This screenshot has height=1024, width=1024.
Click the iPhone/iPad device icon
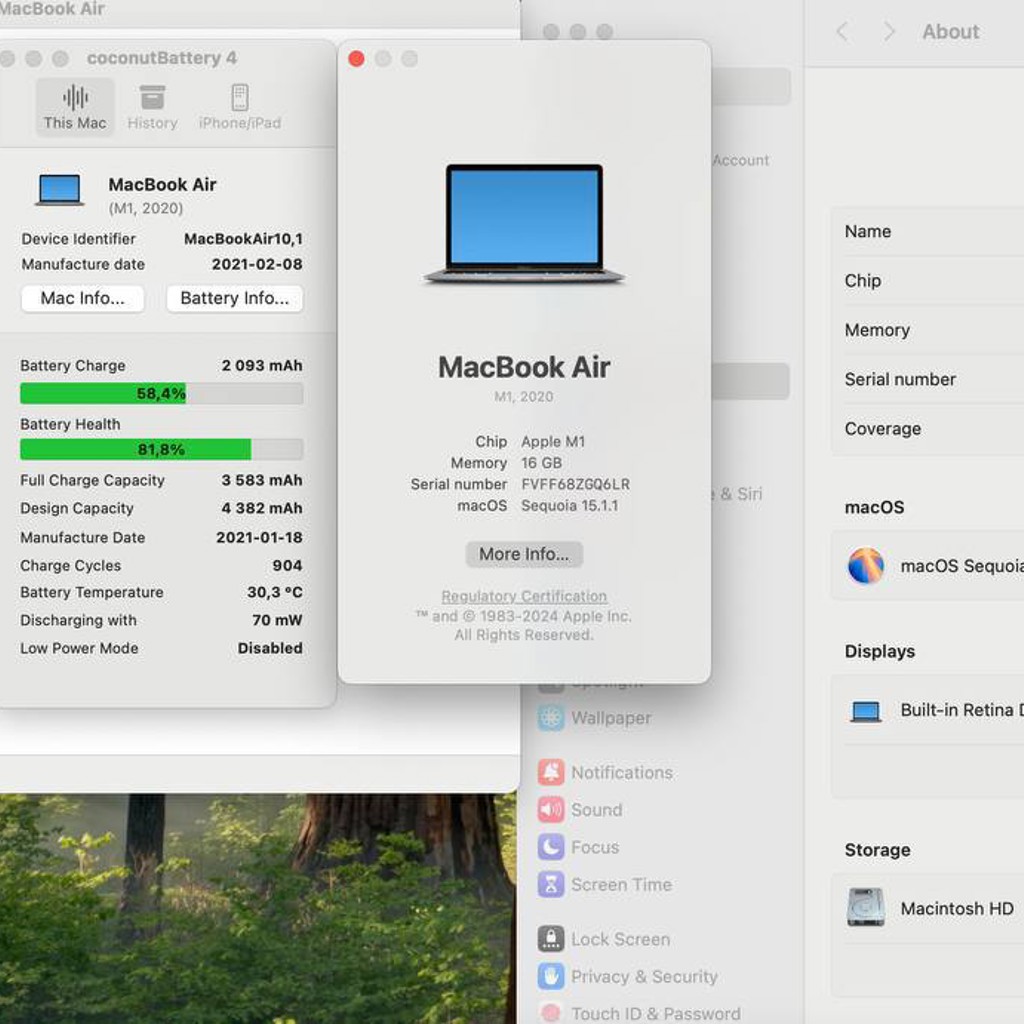(240, 98)
